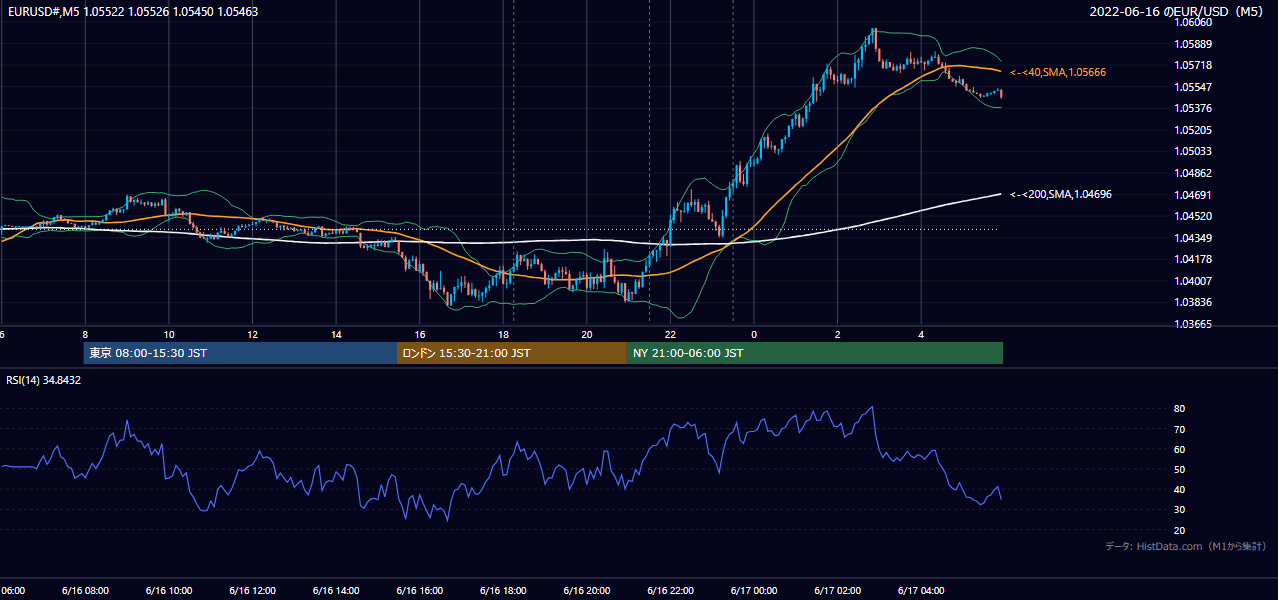Click the 6/16 18:00 time axis label
1278x600 pixels.
[x=503, y=590]
